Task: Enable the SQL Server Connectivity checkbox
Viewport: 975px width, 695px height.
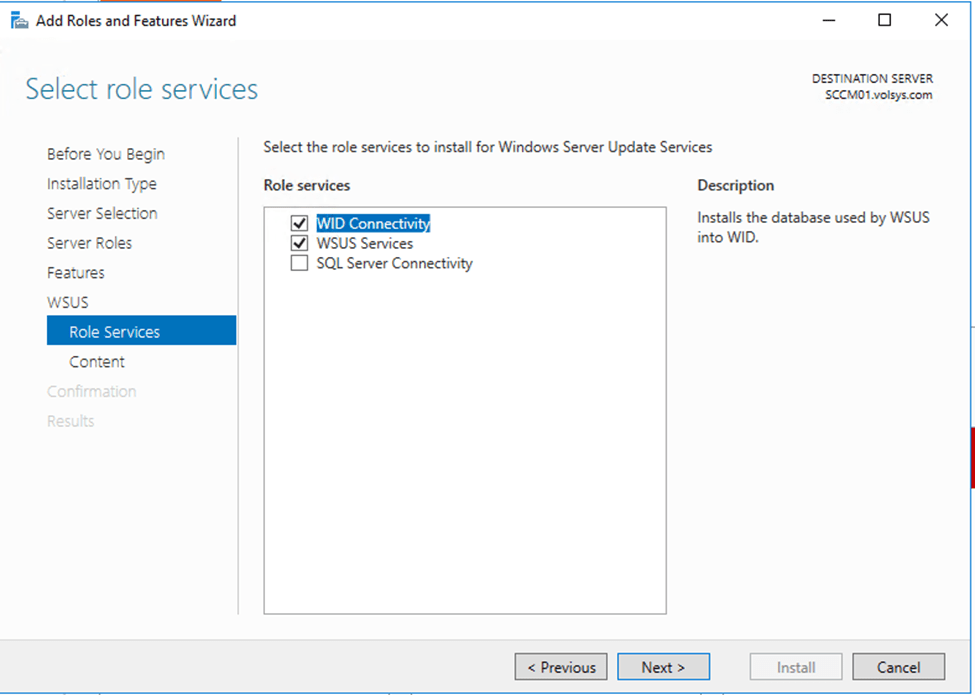Action: (299, 264)
